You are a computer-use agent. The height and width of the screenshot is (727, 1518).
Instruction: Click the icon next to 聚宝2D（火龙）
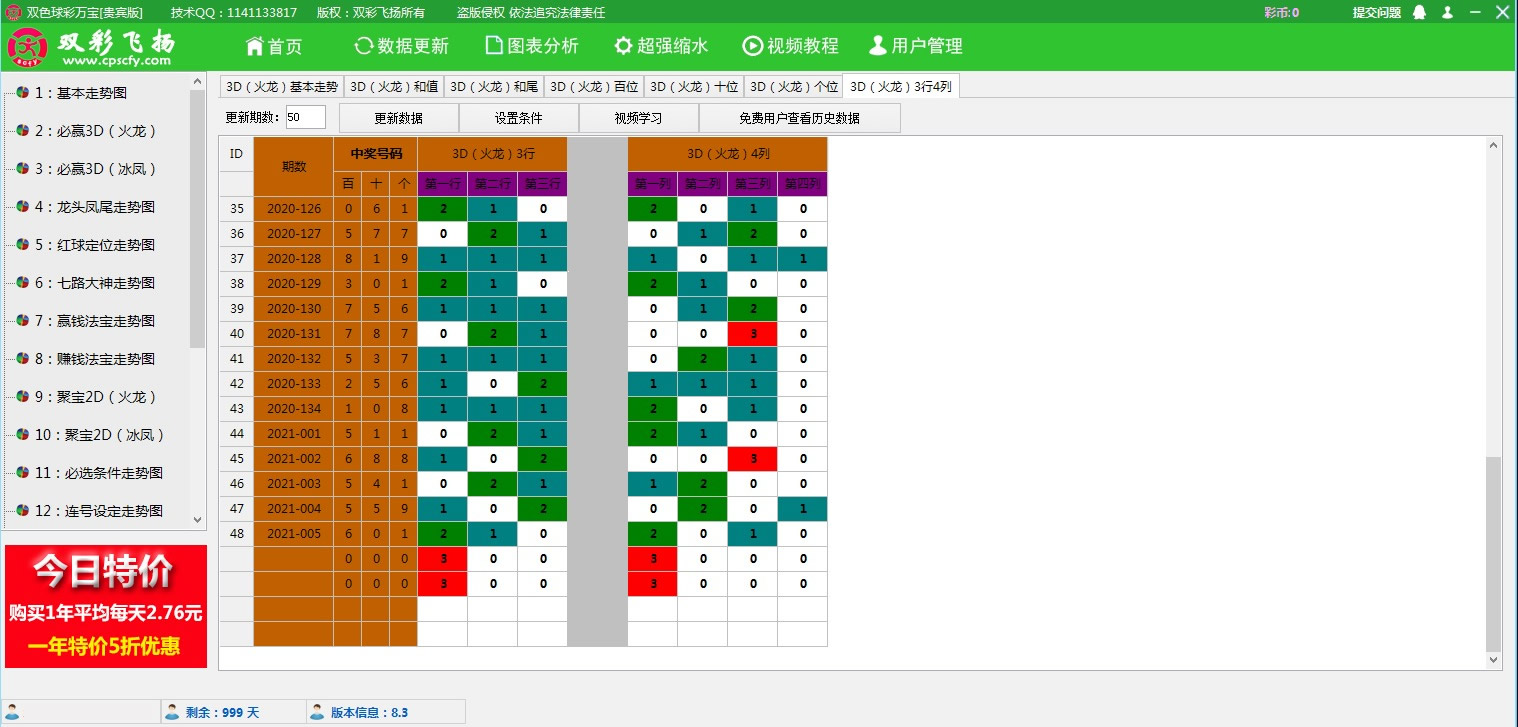point(23,396)
